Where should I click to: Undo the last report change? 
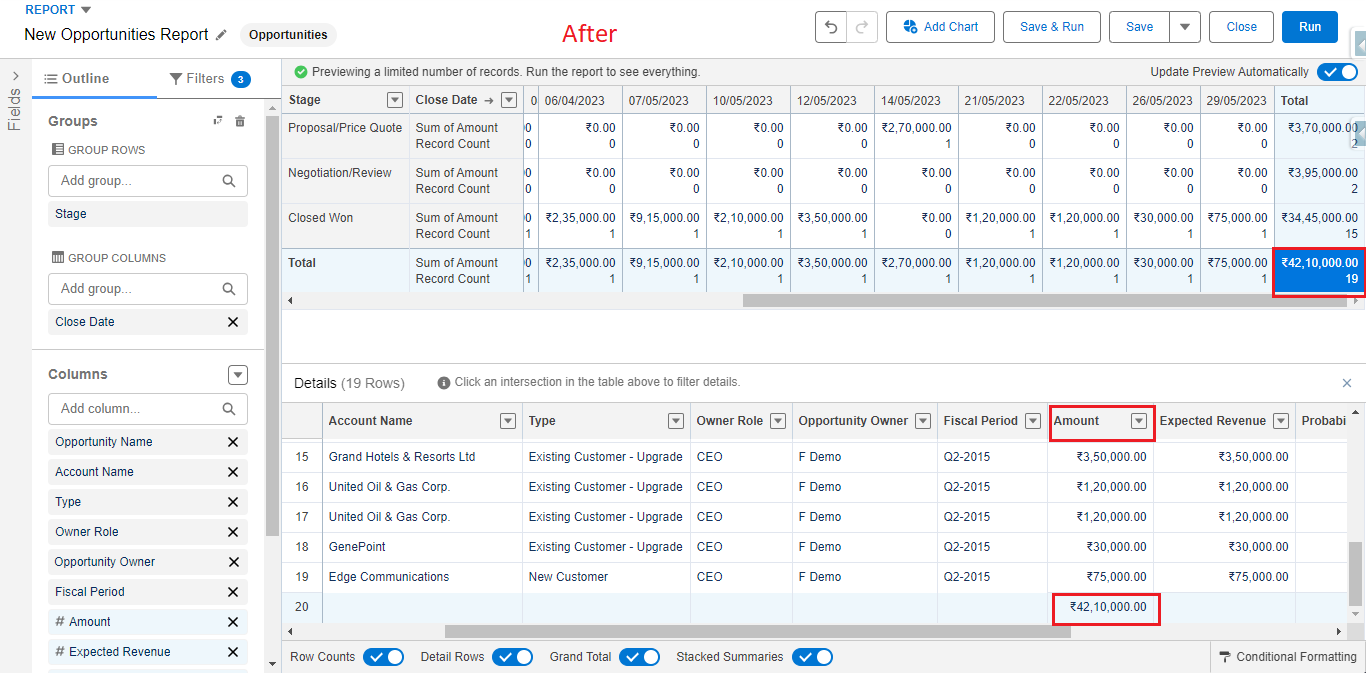[x=830, y=27]
